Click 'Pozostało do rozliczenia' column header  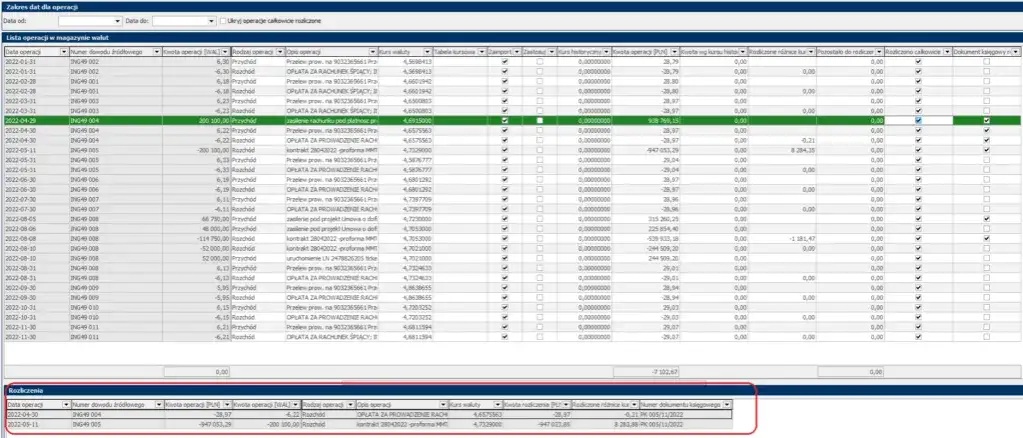[x=848, y=50]
